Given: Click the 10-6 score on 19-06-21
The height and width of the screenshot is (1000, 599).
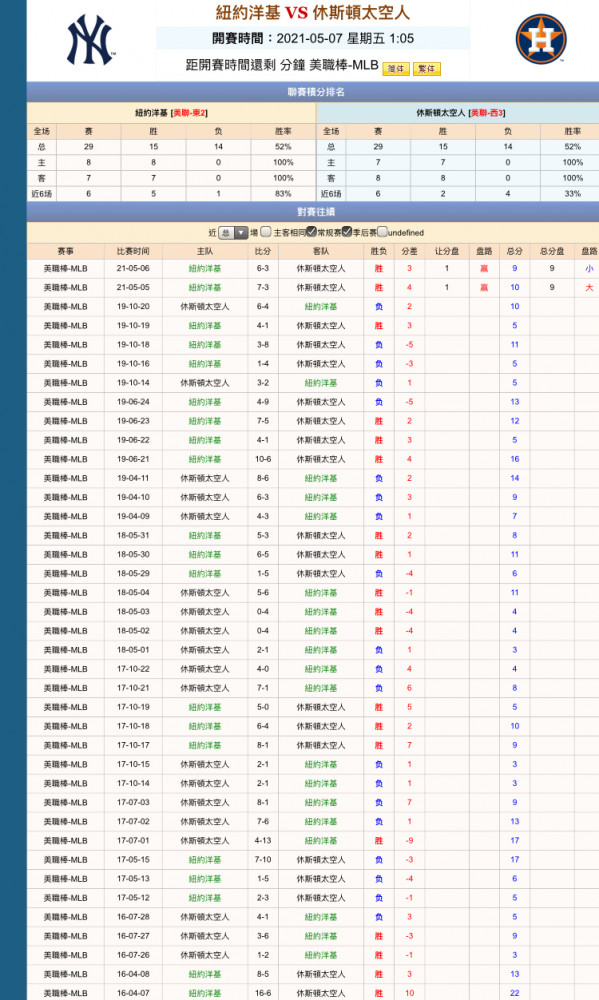Looking at the screenshot, I should tap(263, 459).
